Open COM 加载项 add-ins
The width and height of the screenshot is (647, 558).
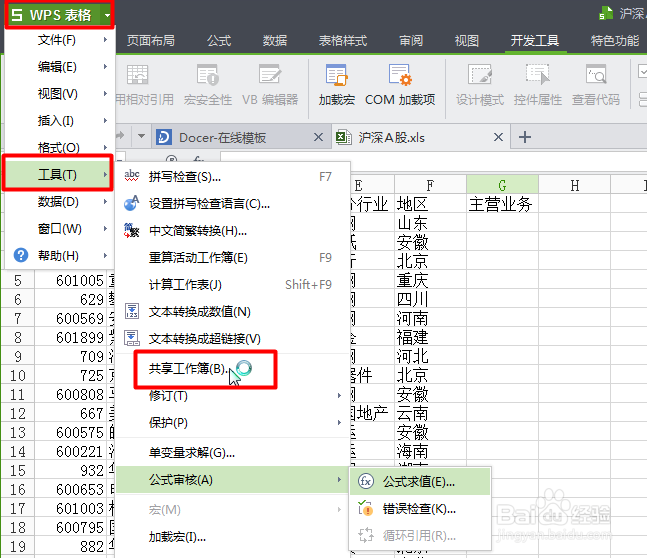pos(400,85)
